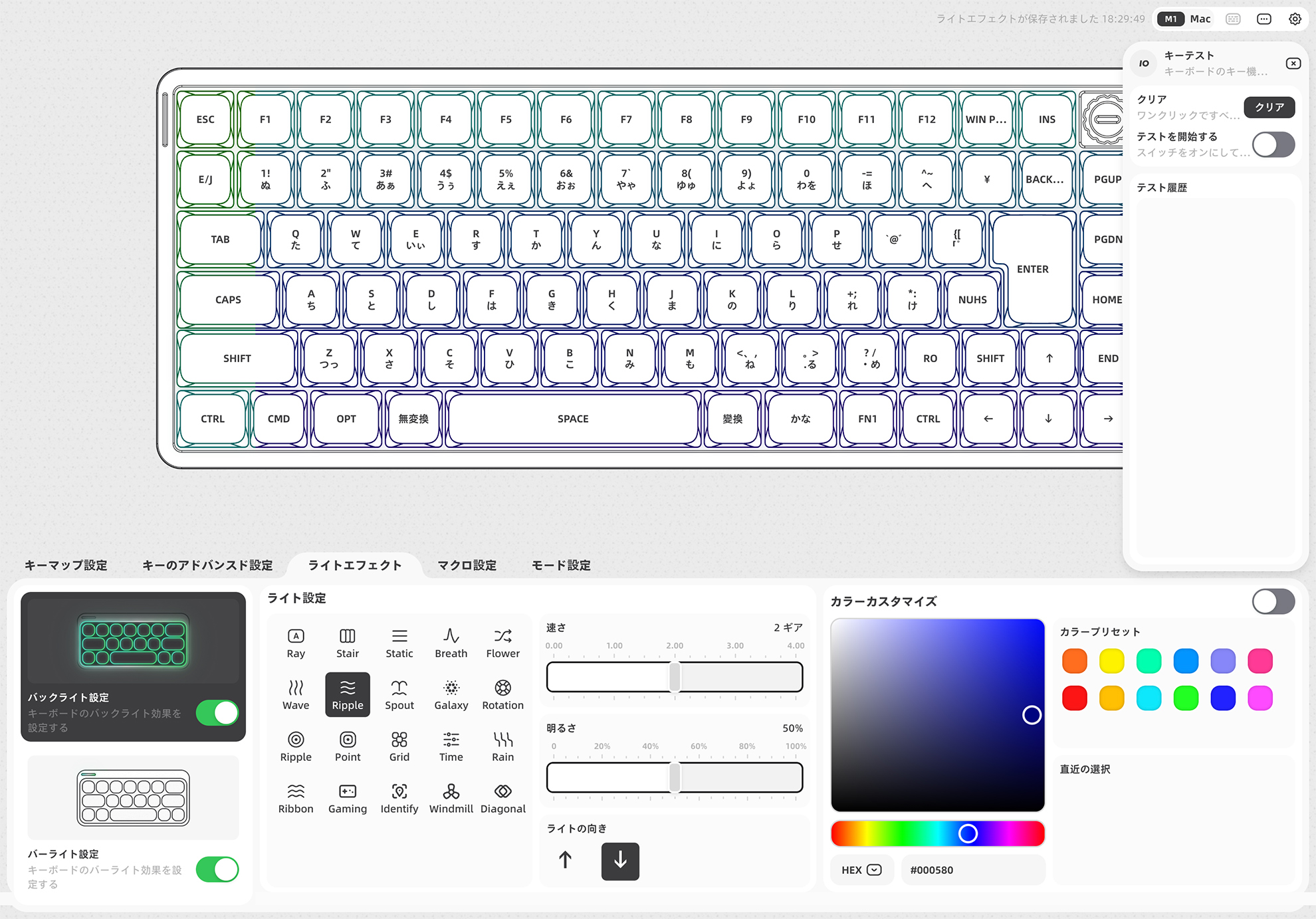The image size is (1316, 919).
Task: Select the Spout light effect icon
Action: pyautogui.click(x=399, y=694)
